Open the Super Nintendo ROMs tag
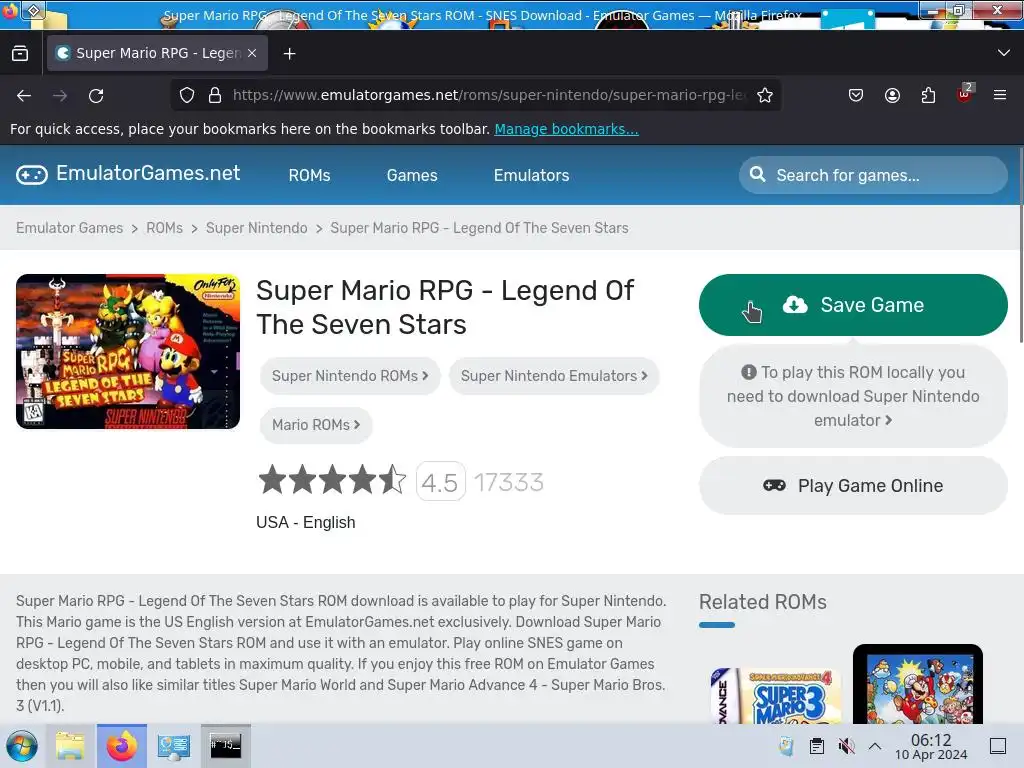Viewport: 1024px width, 768px height. pos(350,376)
